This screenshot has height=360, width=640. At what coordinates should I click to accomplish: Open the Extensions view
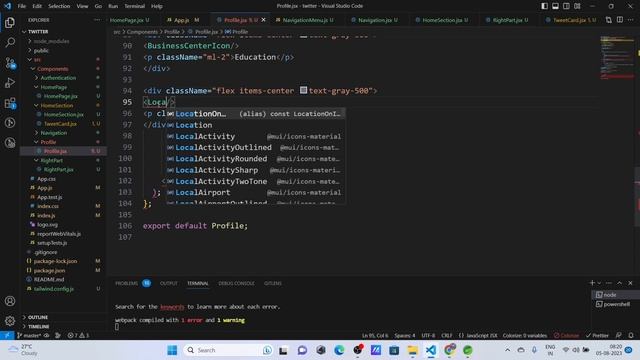pos(10,103)
